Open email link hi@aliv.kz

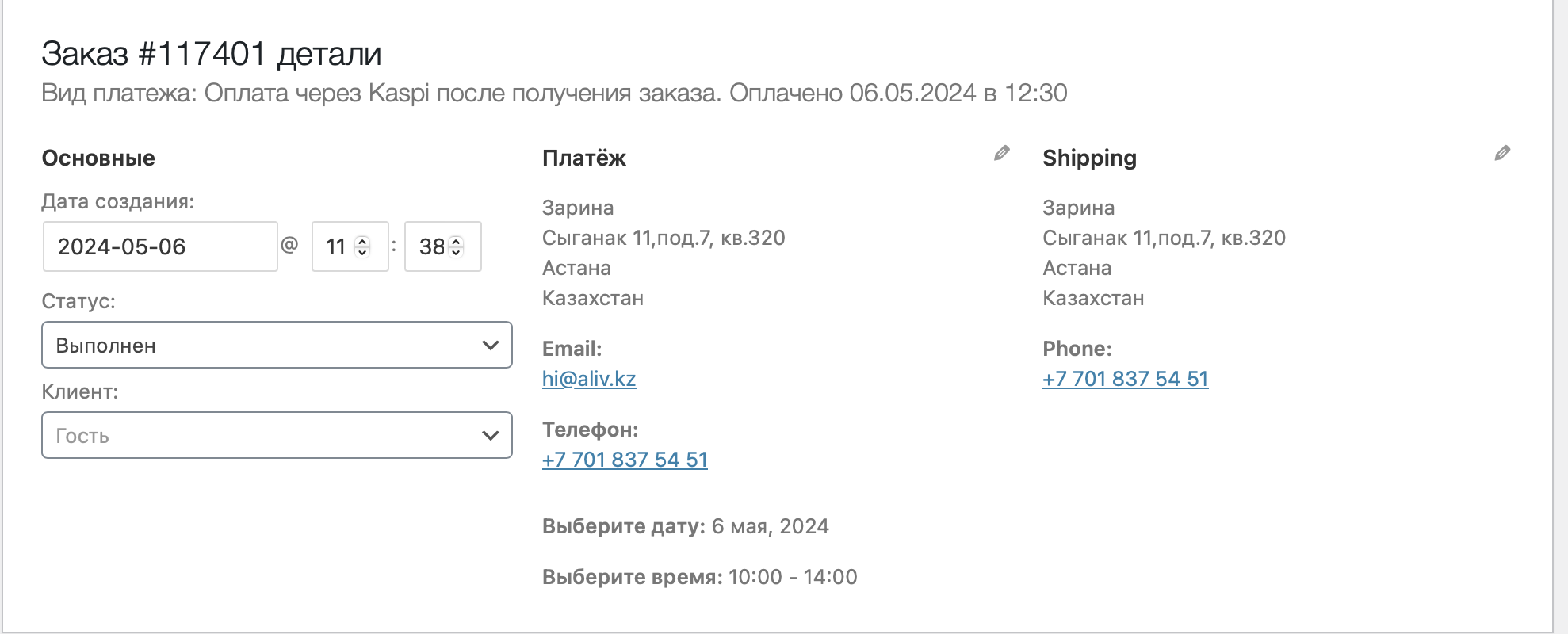589,379
